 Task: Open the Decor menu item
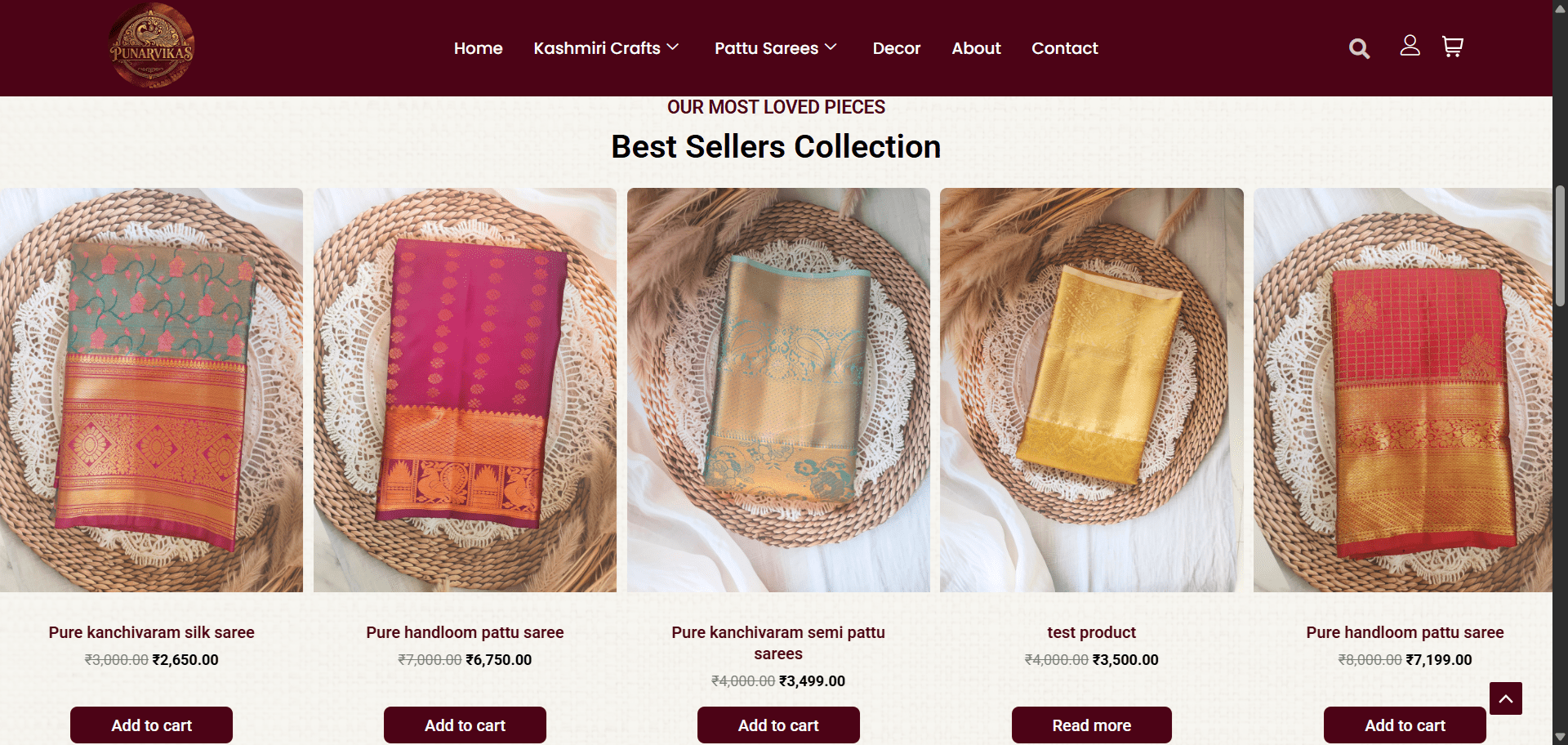coord(896,48)
